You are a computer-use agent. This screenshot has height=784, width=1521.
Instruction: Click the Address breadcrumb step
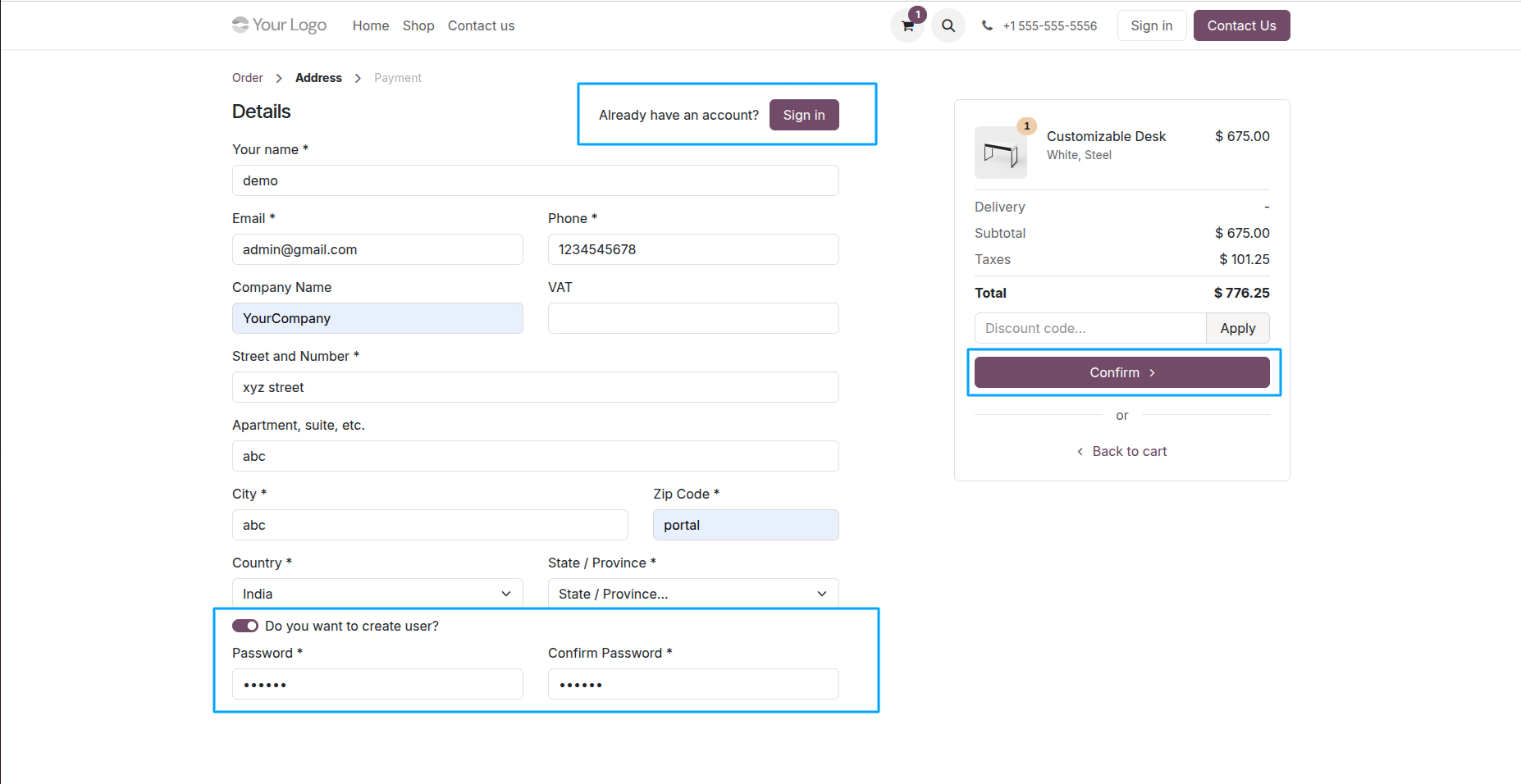[318, 78]
